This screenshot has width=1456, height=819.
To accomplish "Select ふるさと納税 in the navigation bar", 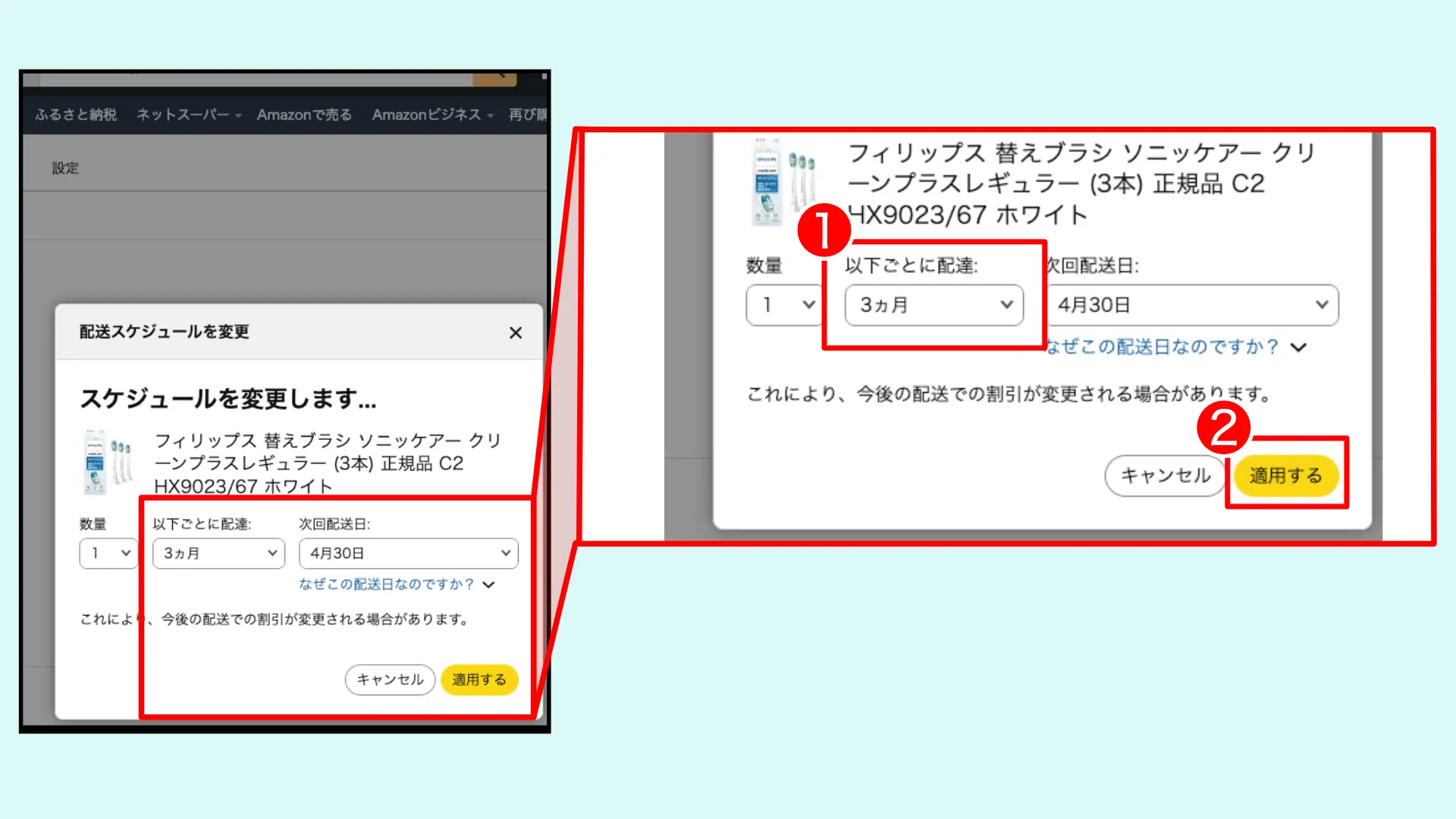I will (x=74, y=115).
